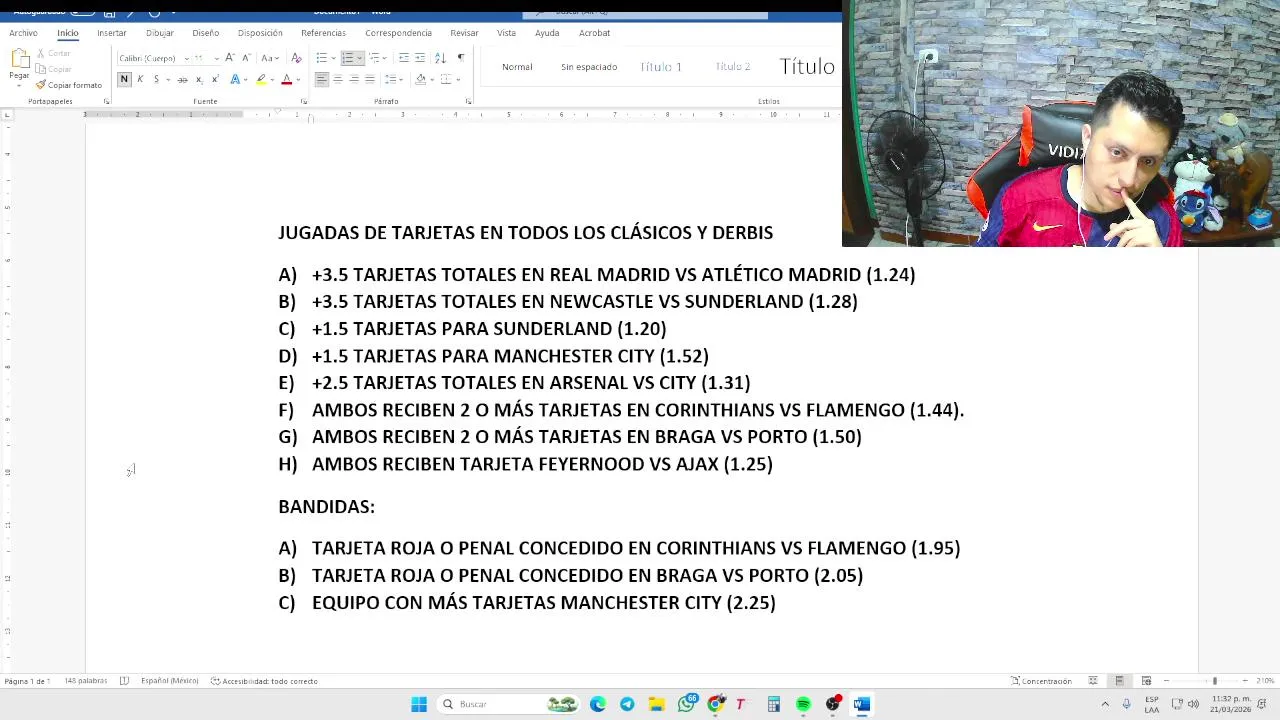The image size is (1280, 720).
Task: Open underline style dropdown arrow
Action: (168, 79)
